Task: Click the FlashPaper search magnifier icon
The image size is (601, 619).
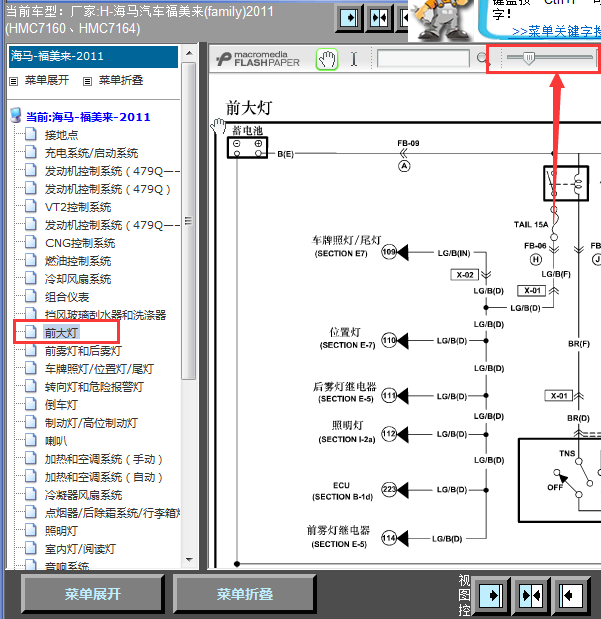Action: (482, 58)
